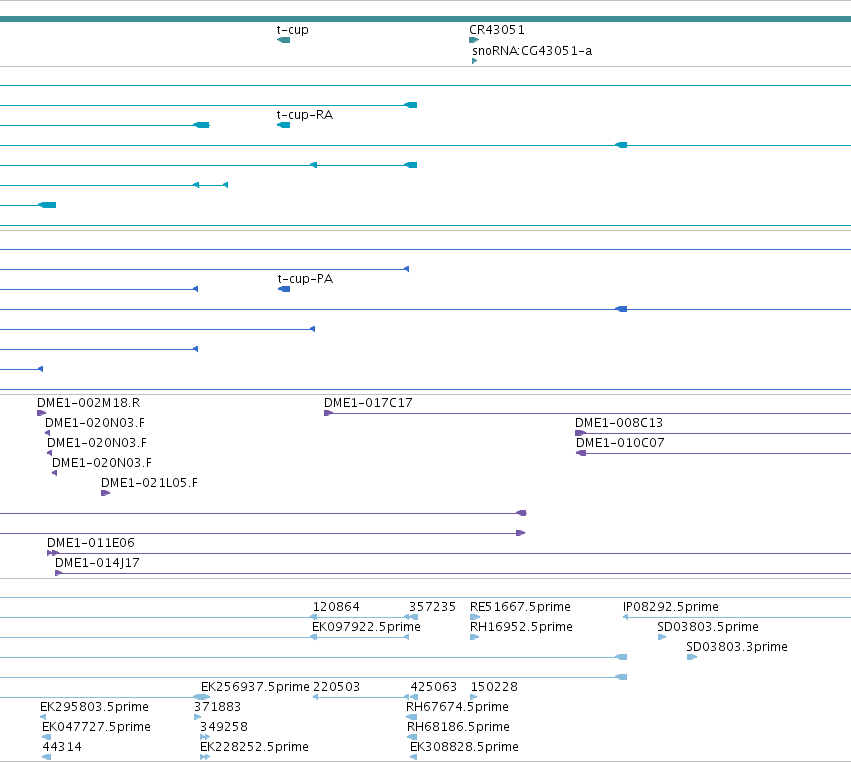Screen dimensions: 851x762
Task: Select EK047727.5prime label
Action: point(96,727)
